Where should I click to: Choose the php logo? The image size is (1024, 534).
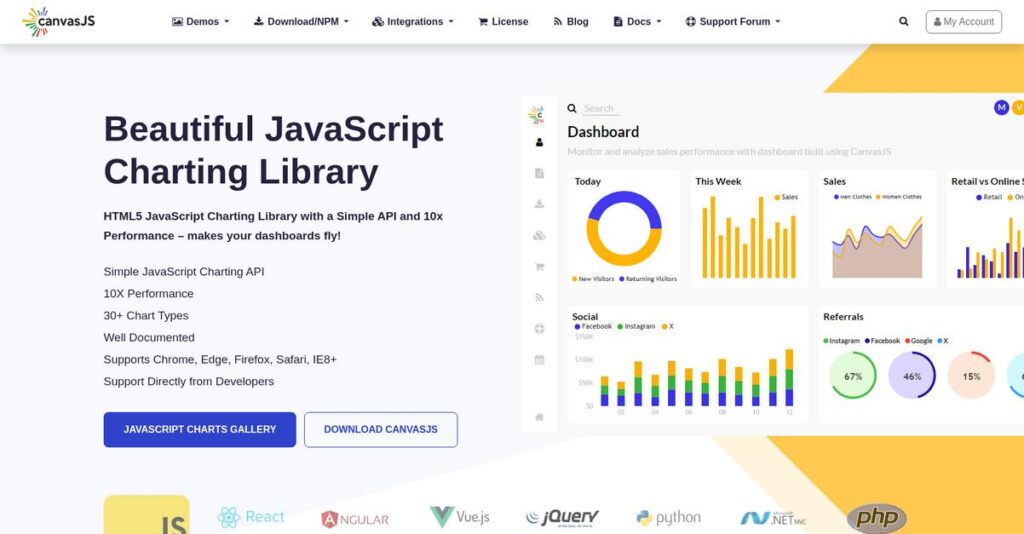point(876,518)
